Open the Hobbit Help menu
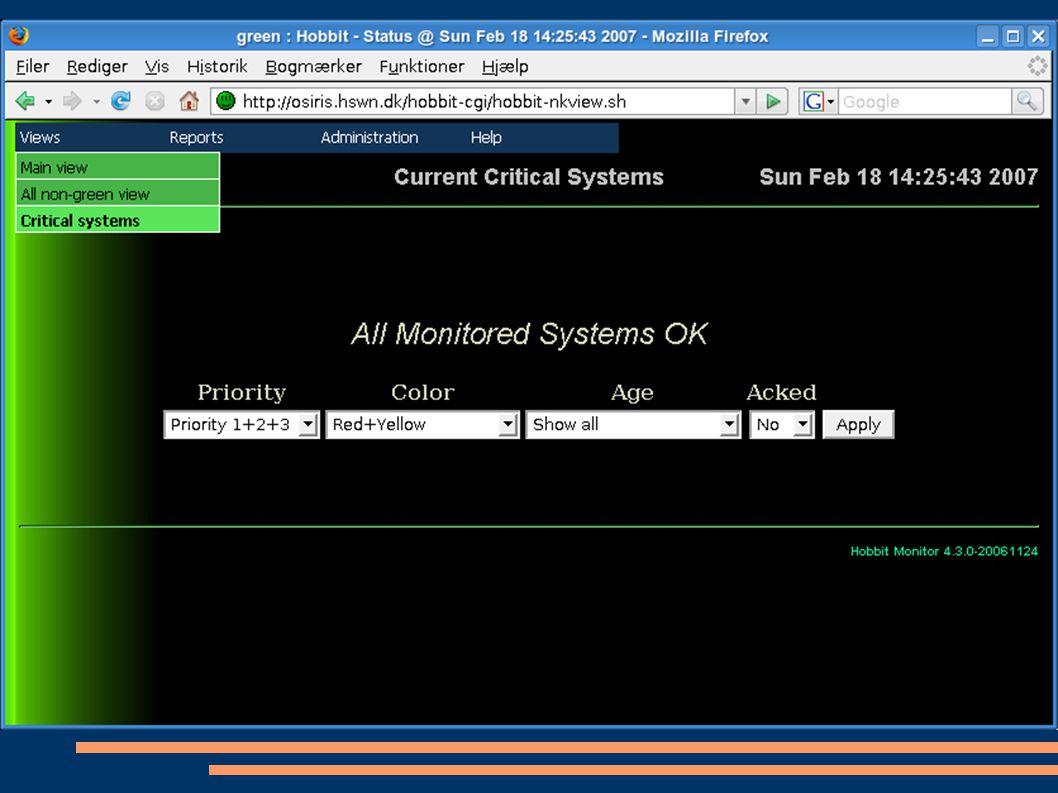1058x793 pixels. pos(486,138)
